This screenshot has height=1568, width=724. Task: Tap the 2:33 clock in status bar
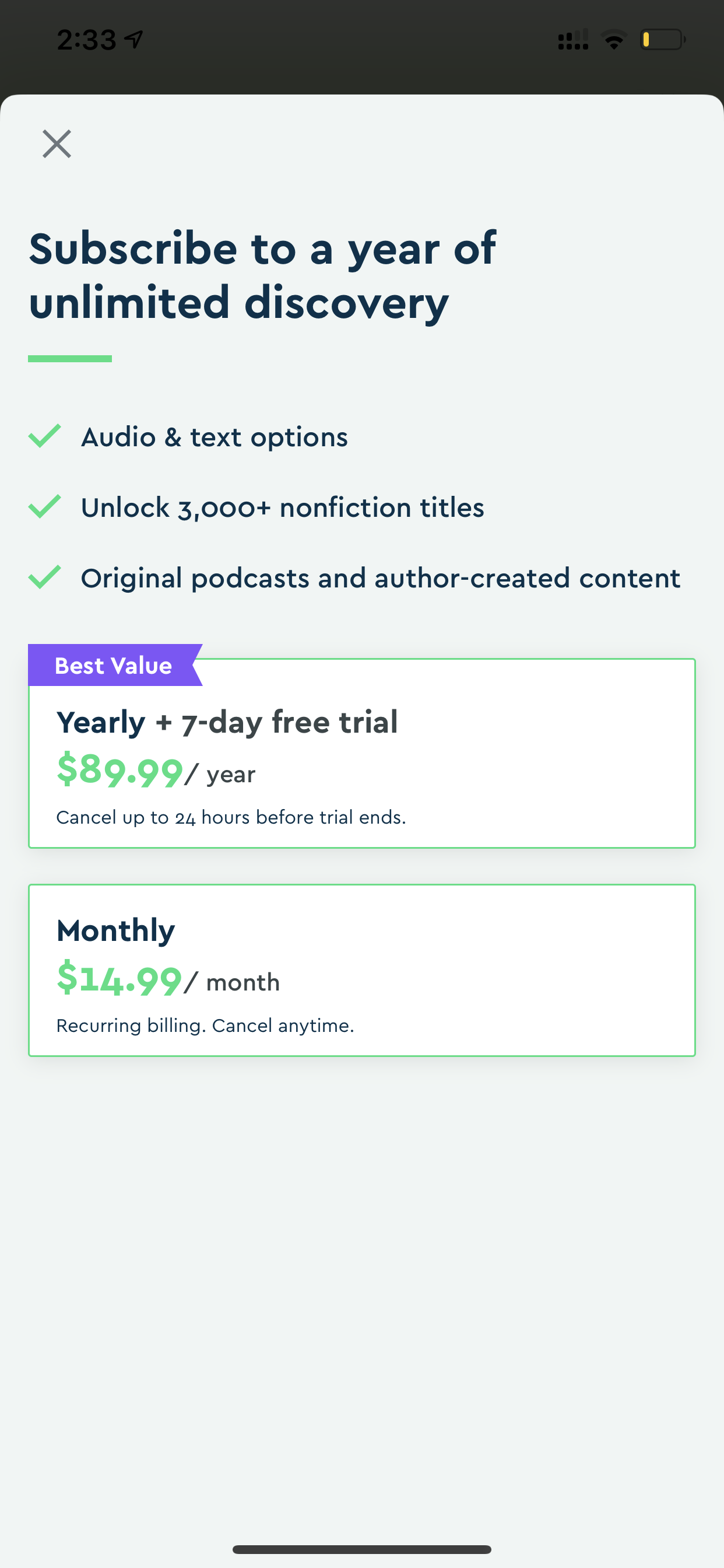86,40
